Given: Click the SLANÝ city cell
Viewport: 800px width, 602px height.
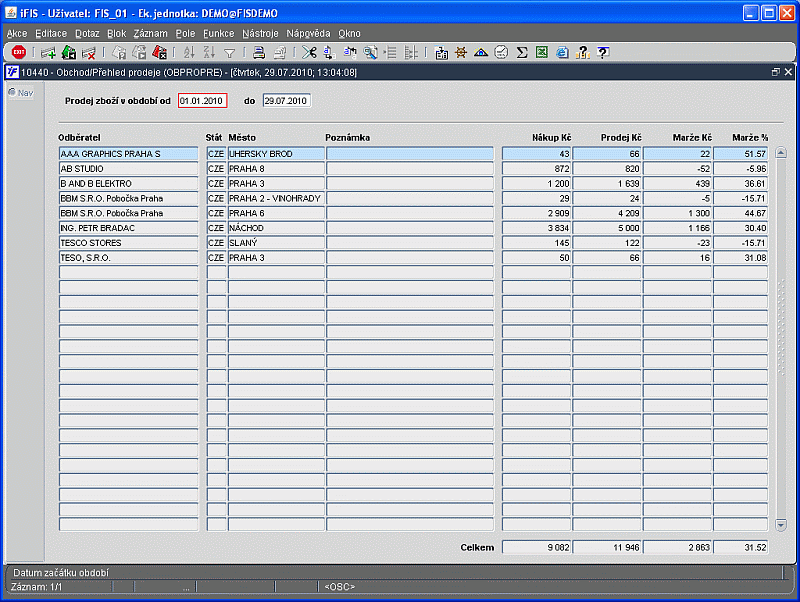Looking at the screenshot, I should click(x=276, y=243).
